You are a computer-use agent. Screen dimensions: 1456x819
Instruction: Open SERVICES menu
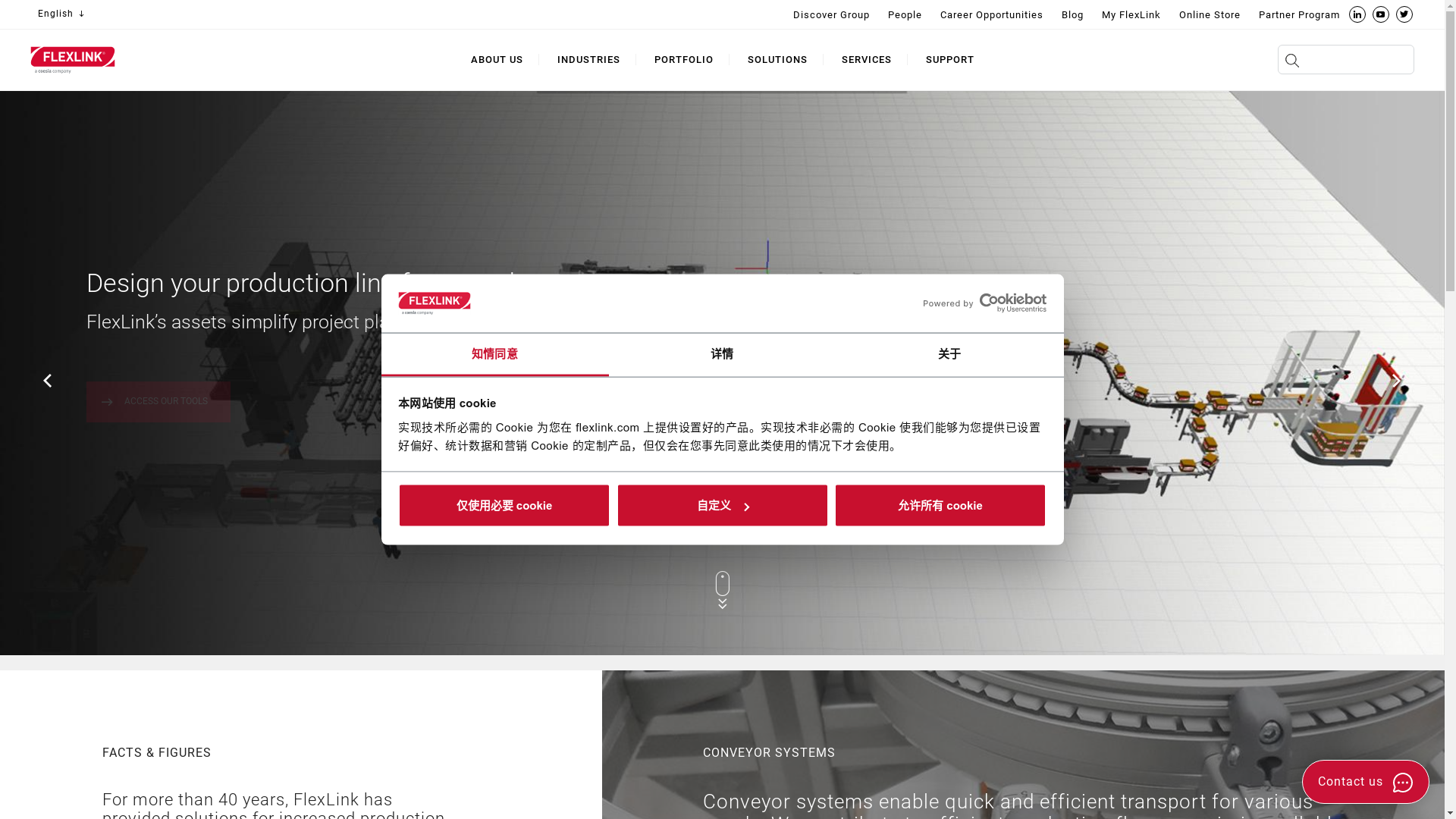point(866,60)
